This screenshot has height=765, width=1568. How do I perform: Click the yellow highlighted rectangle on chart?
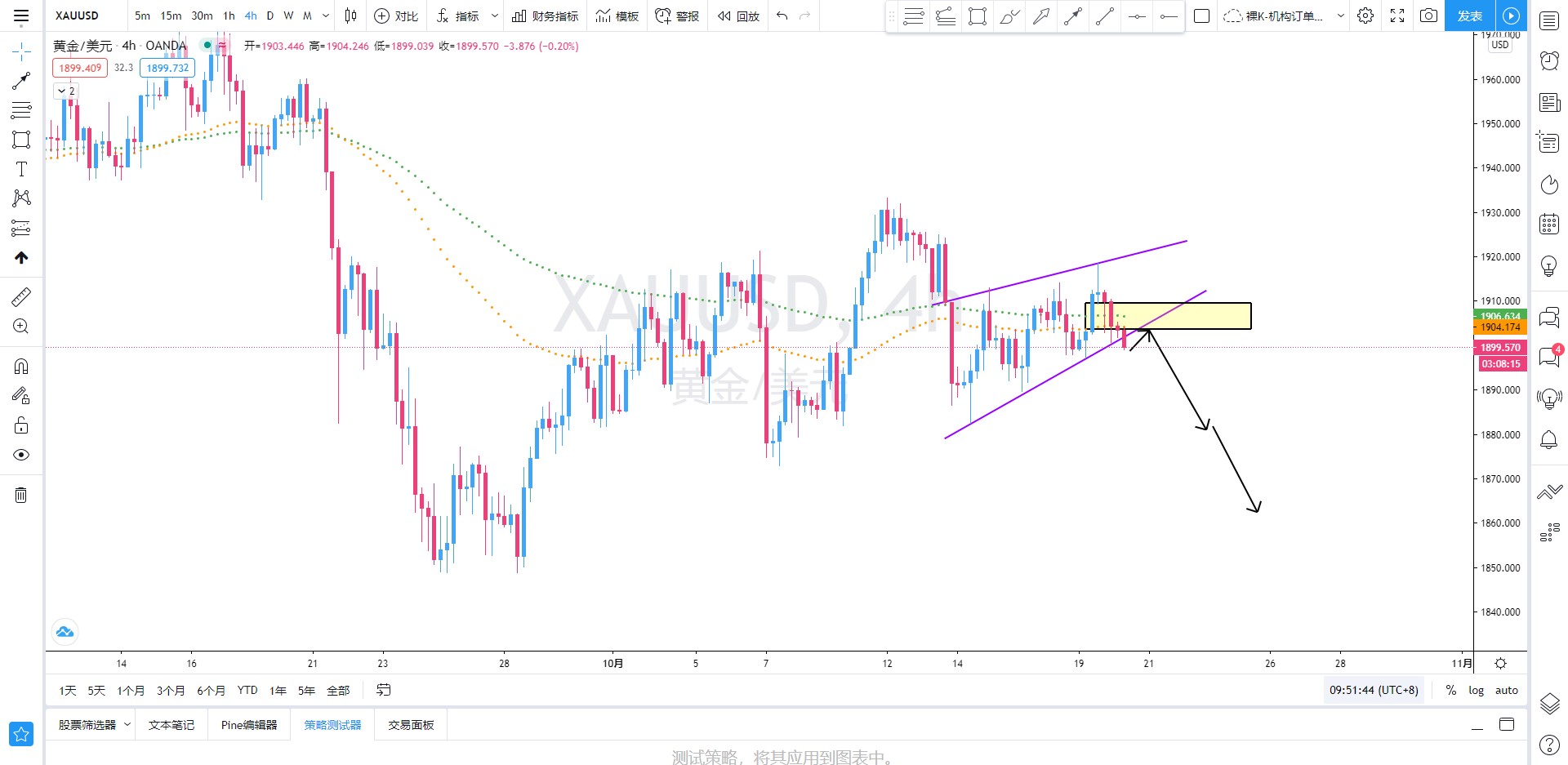click(x=1168, y=316)
